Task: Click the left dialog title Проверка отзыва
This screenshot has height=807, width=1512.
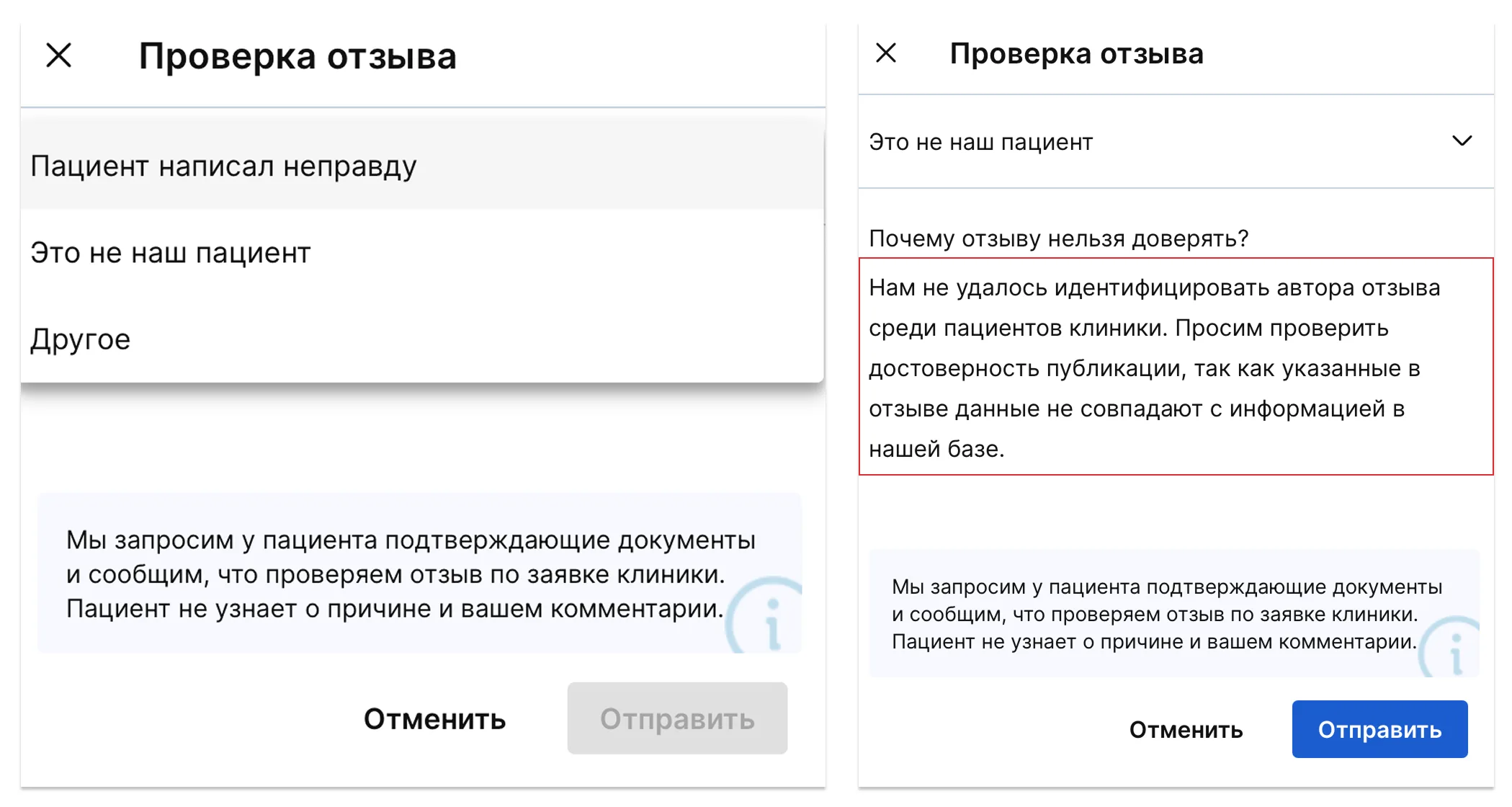Action: pos(298,56)
